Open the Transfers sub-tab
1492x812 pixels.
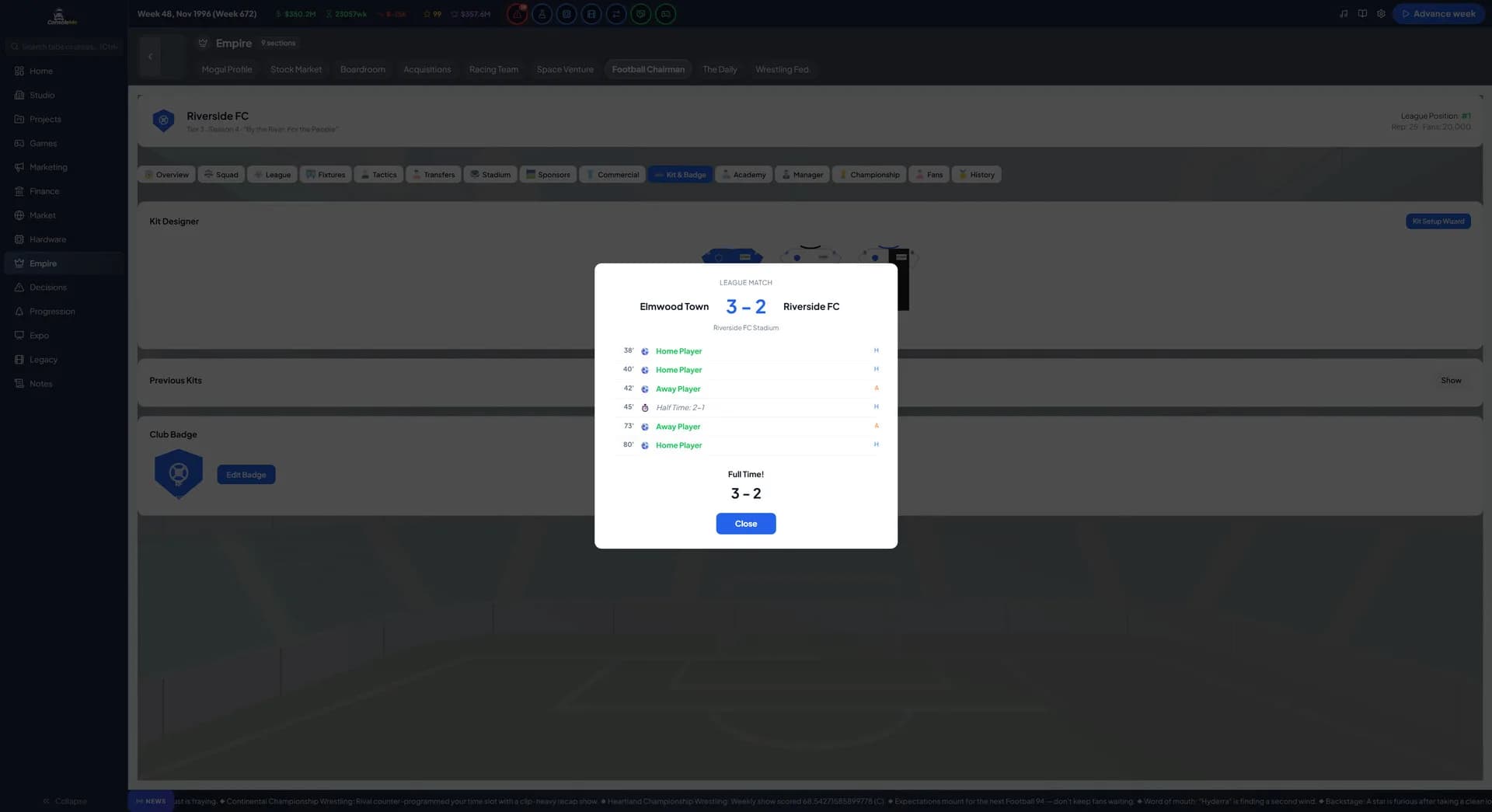tap(434, 175)
